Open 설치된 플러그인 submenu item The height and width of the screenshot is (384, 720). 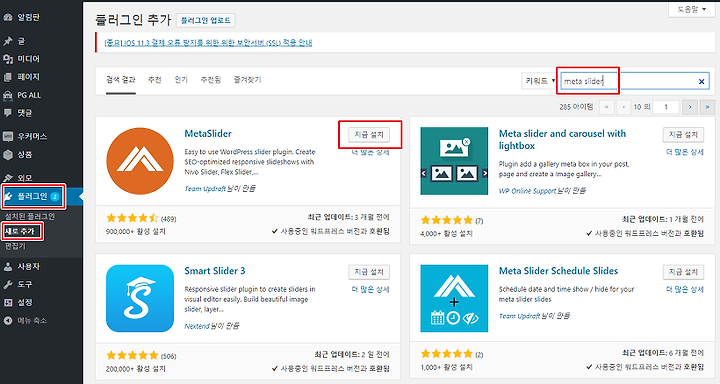(30, 216)
